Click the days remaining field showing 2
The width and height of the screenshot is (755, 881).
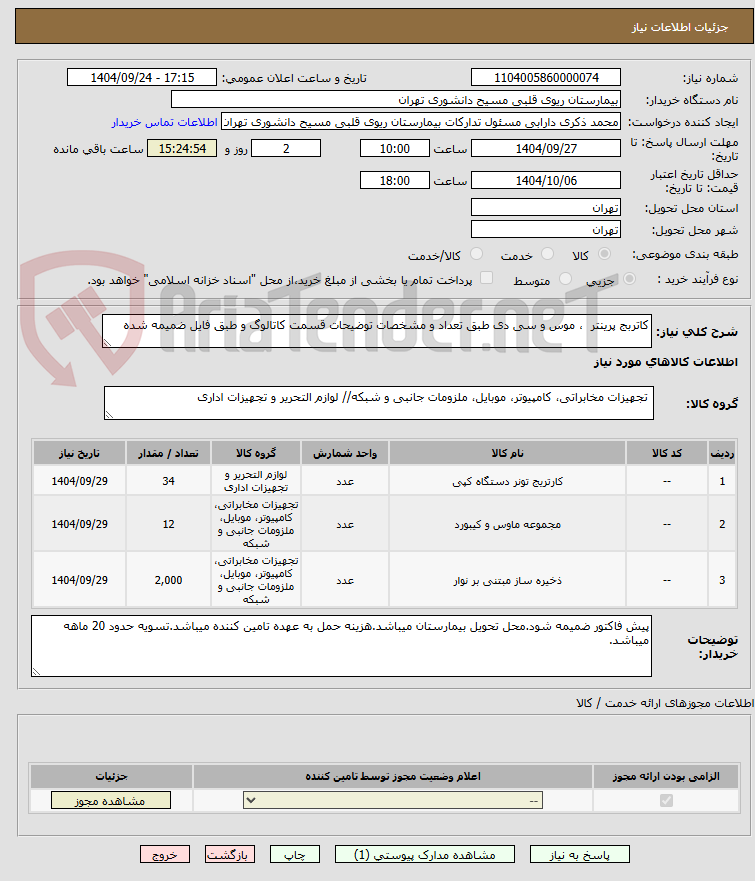[286, 148]
